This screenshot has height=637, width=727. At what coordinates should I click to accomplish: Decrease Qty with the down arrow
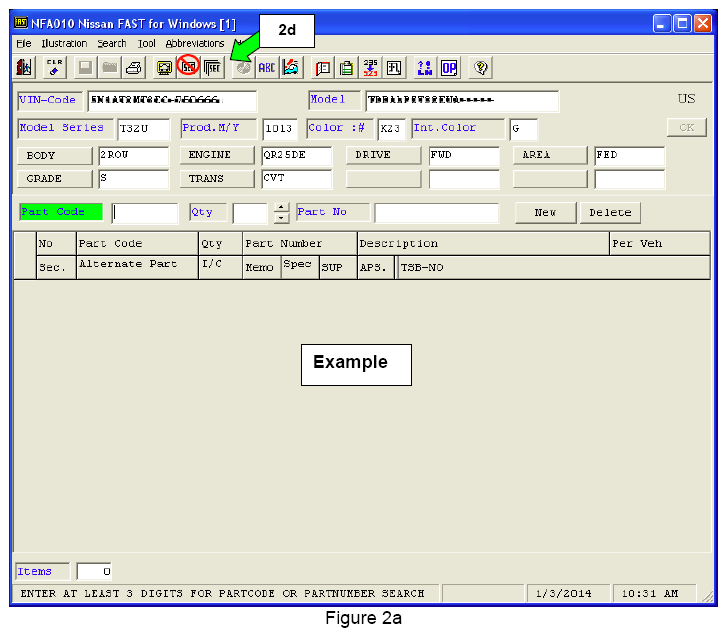[x=281, y=218]
